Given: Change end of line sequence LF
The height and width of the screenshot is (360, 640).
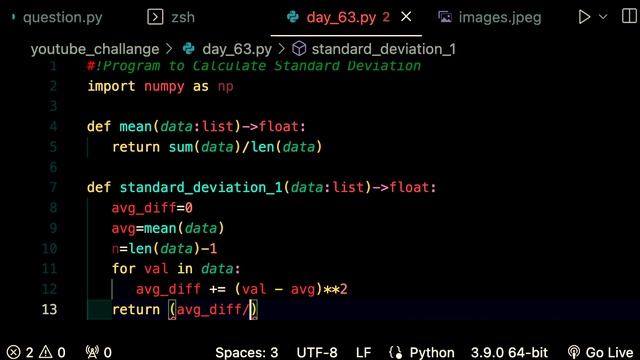Looking at the screenshot, I should 363,352.
